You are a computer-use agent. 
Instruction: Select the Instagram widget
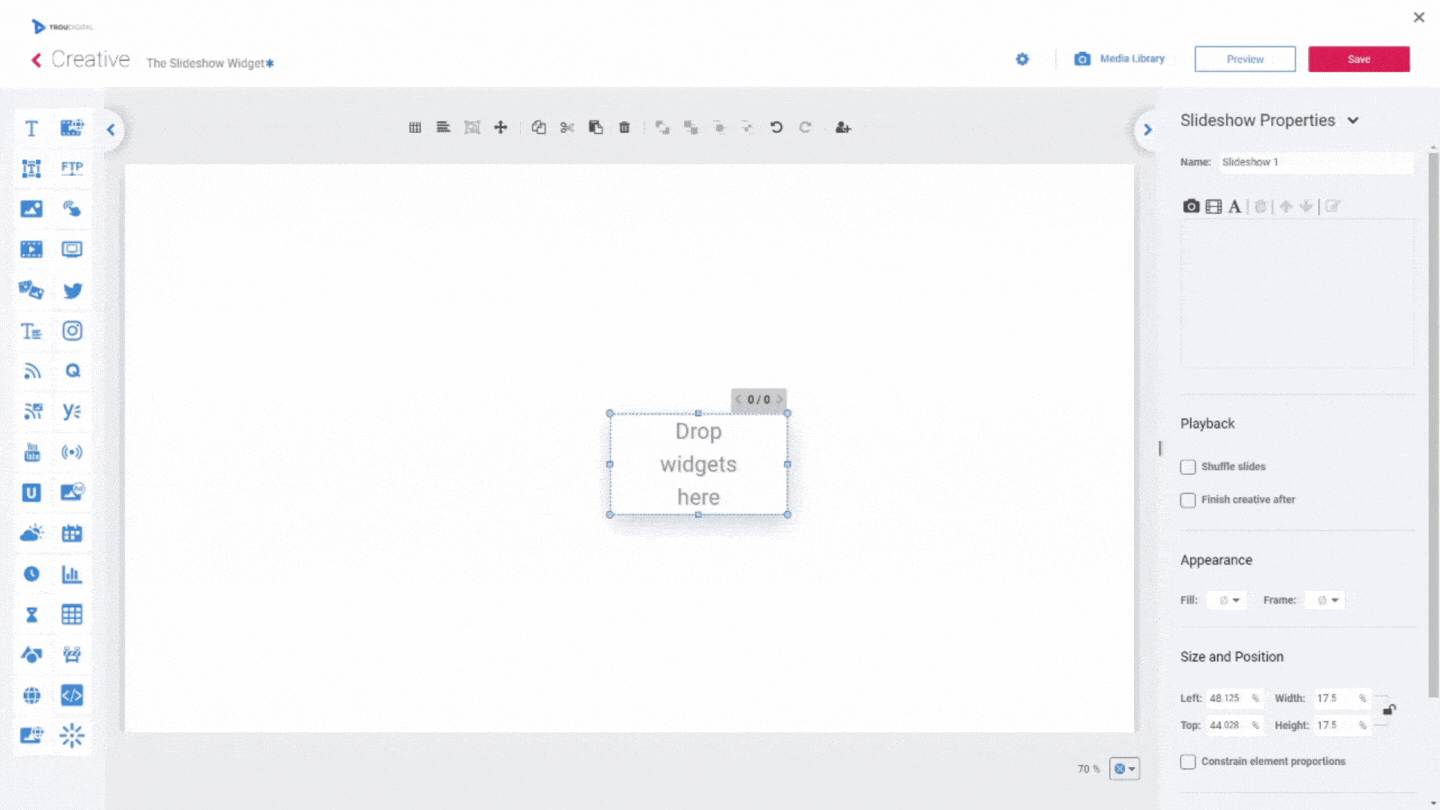coord(72,330)
